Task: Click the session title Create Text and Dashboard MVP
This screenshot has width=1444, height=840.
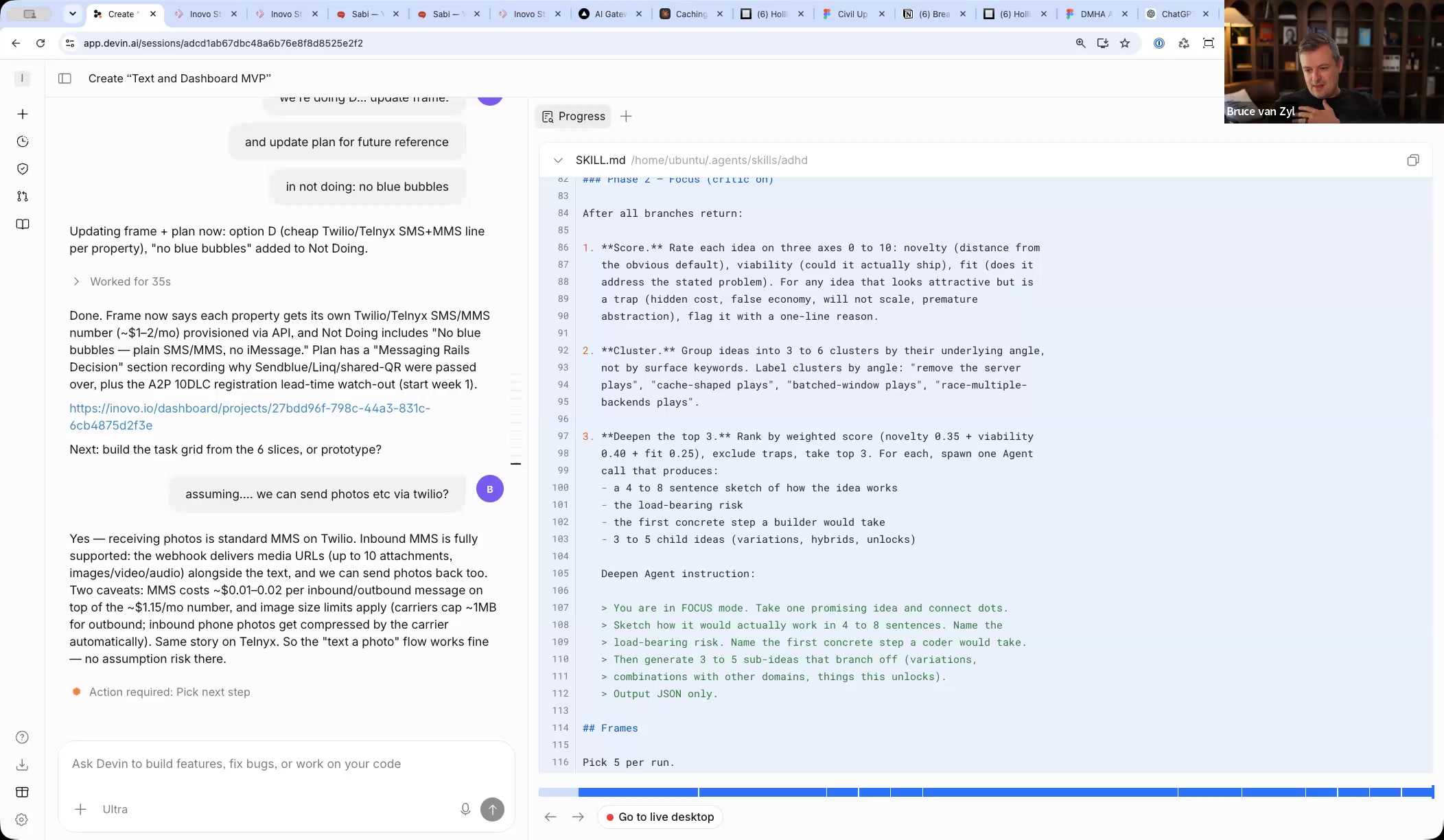Action: (x=180, y=78)
